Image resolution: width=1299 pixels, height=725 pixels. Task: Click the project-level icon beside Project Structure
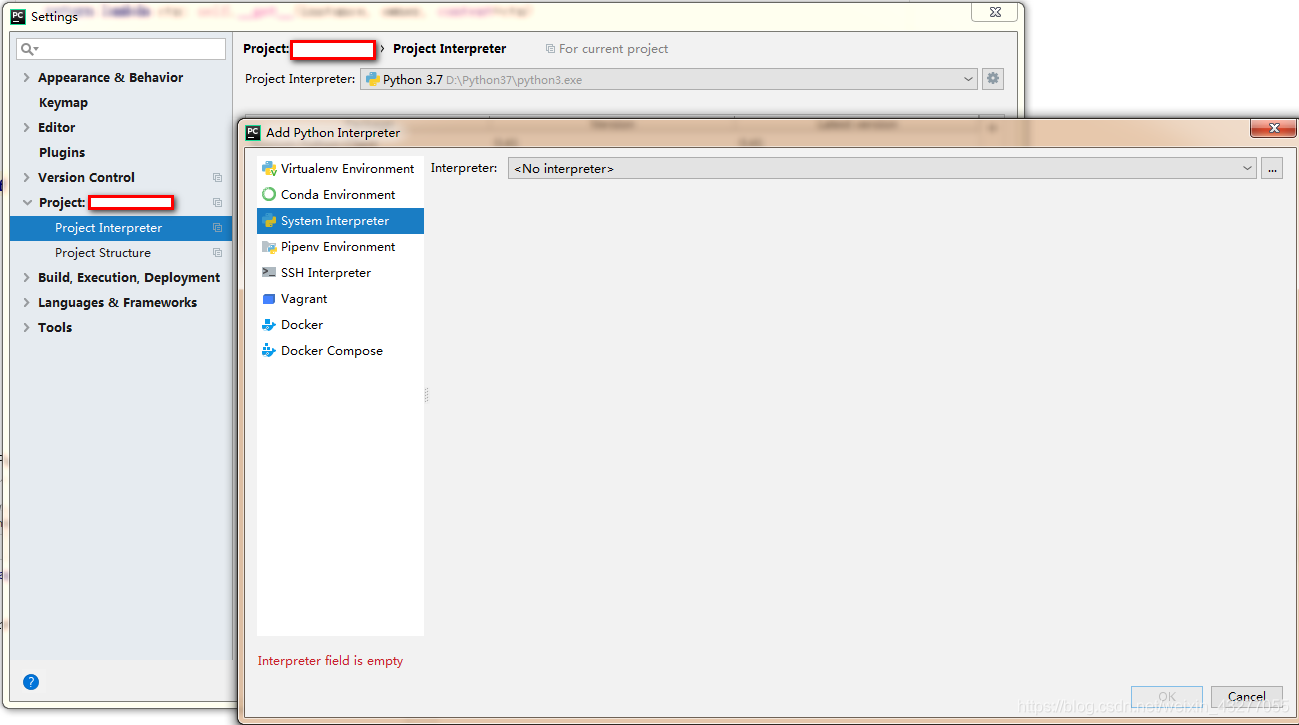[217, 253]
